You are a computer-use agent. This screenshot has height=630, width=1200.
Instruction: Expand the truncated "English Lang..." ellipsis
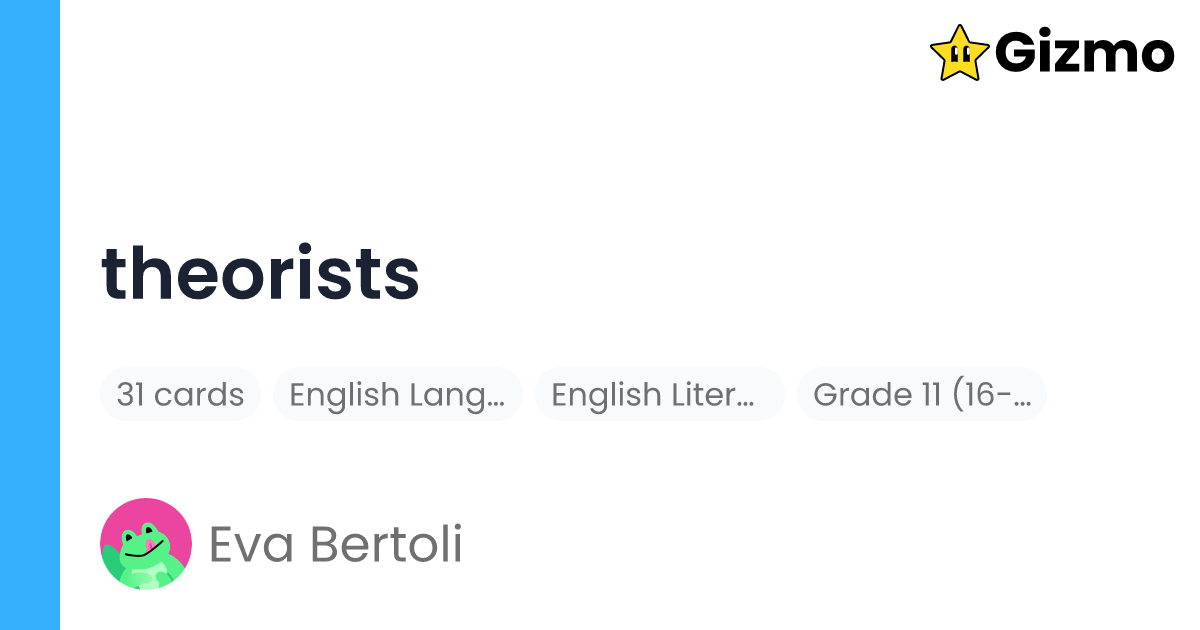pos(495,398)
